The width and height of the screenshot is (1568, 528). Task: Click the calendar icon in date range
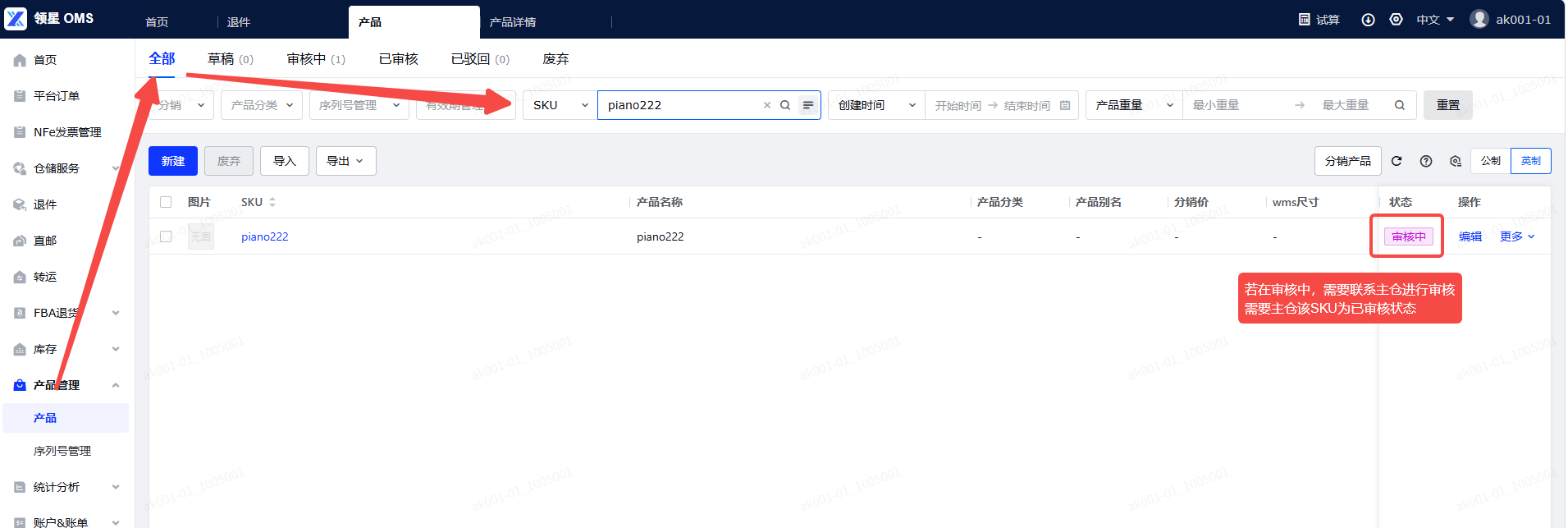click(x=1065, y=105)
